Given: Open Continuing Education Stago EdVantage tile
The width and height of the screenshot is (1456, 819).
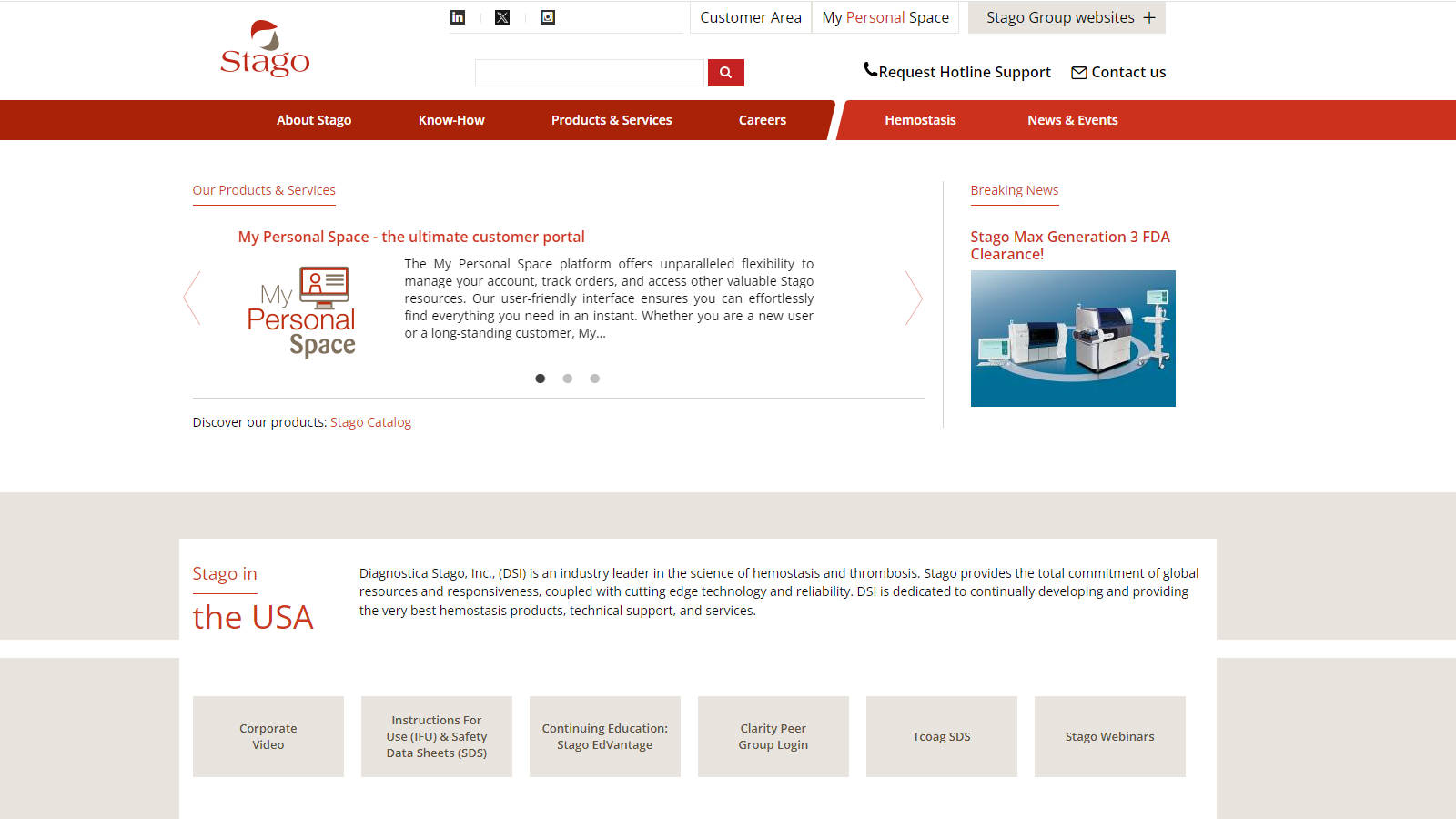Looking at the screenshot, I should click(605, 736).
